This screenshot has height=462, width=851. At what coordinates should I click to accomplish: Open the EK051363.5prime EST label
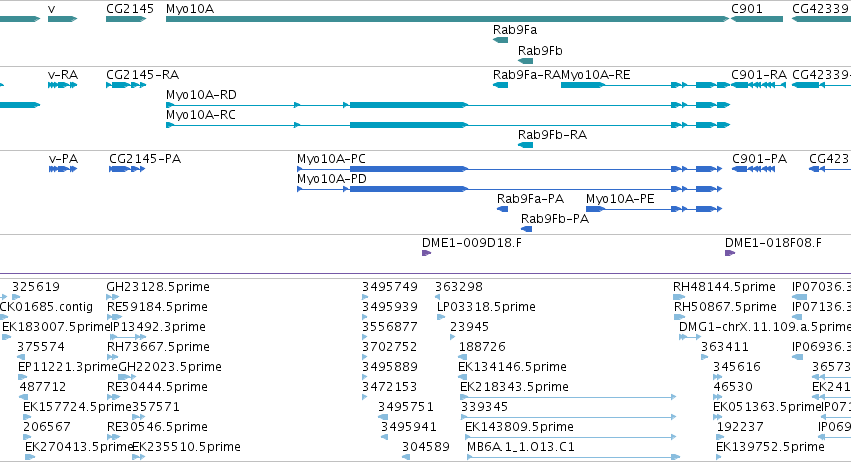767,407
